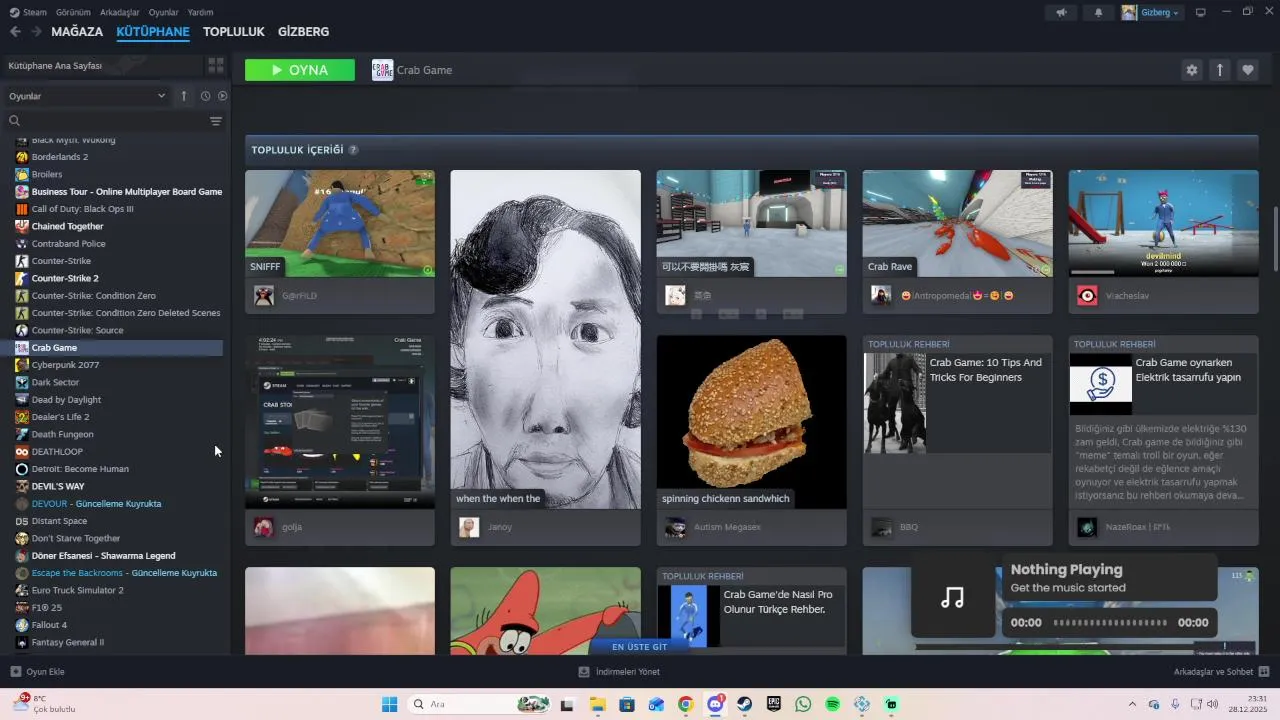Switch to the KÜTÜPHANE tab
The height and width of the screenshot is (720, 1280).
coord(153,32)
